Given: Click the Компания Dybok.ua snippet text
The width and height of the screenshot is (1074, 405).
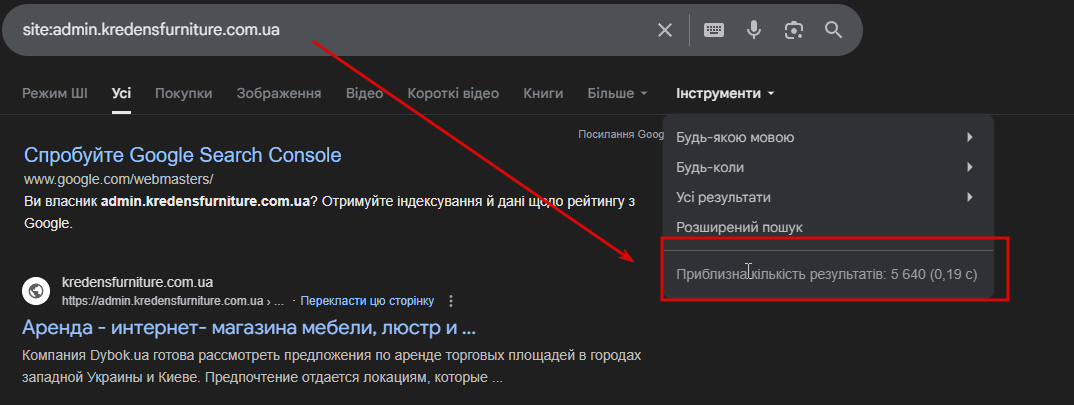Looking at the screenshot, I should tap(332, 367).
